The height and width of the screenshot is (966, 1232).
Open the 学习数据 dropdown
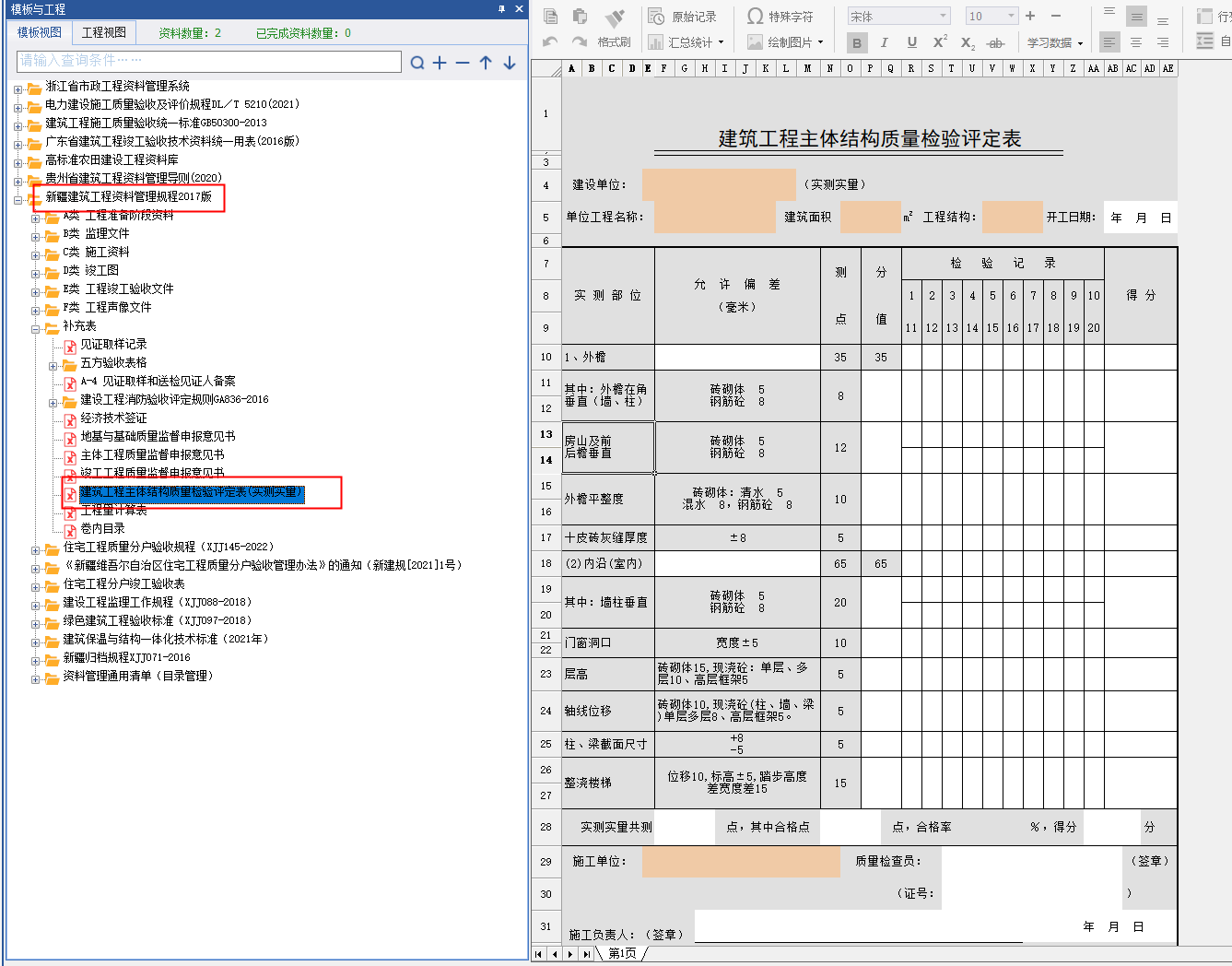coord(1054,42)
